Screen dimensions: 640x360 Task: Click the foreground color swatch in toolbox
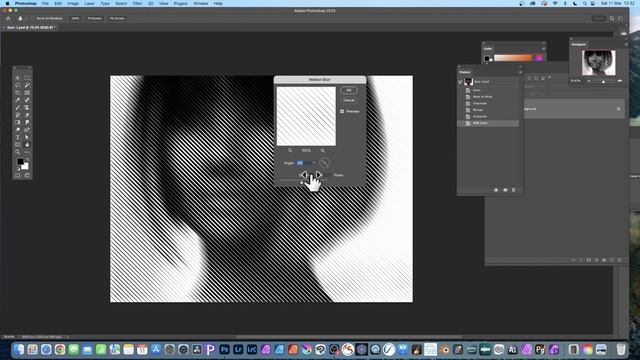pos(20,162)
